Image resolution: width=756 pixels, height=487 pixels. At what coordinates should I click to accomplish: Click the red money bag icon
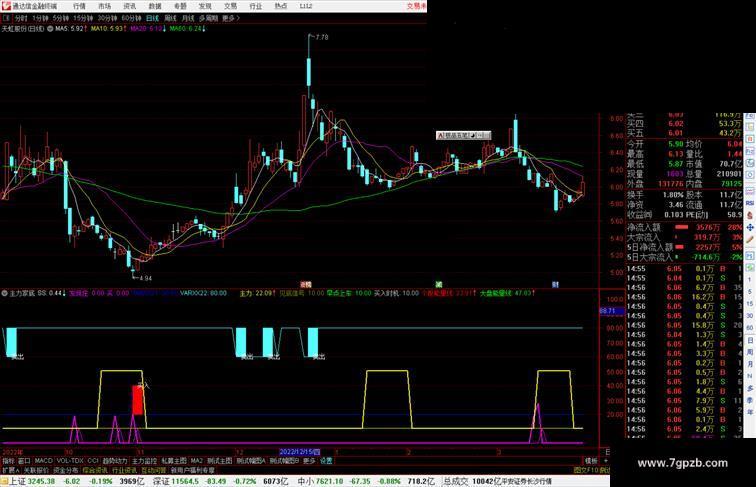[x=750, y=215]
